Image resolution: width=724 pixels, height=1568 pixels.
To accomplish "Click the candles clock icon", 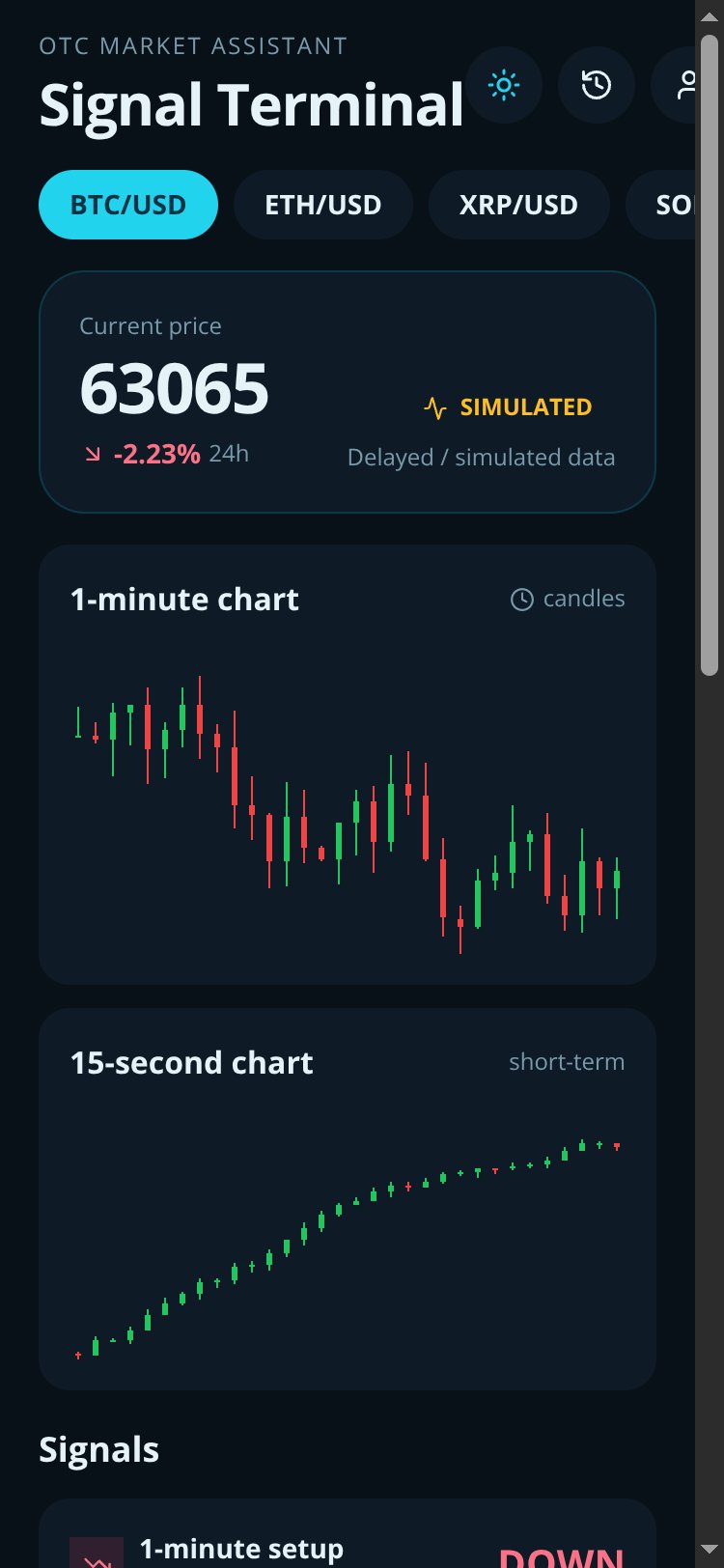I will (521, 600).
